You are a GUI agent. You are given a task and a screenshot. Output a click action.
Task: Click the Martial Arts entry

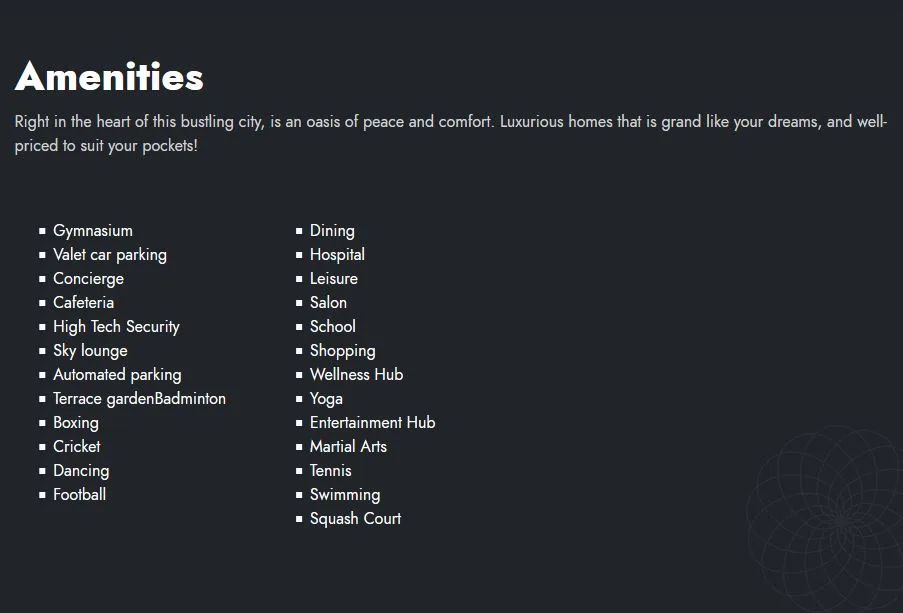(x=348, y=446)
